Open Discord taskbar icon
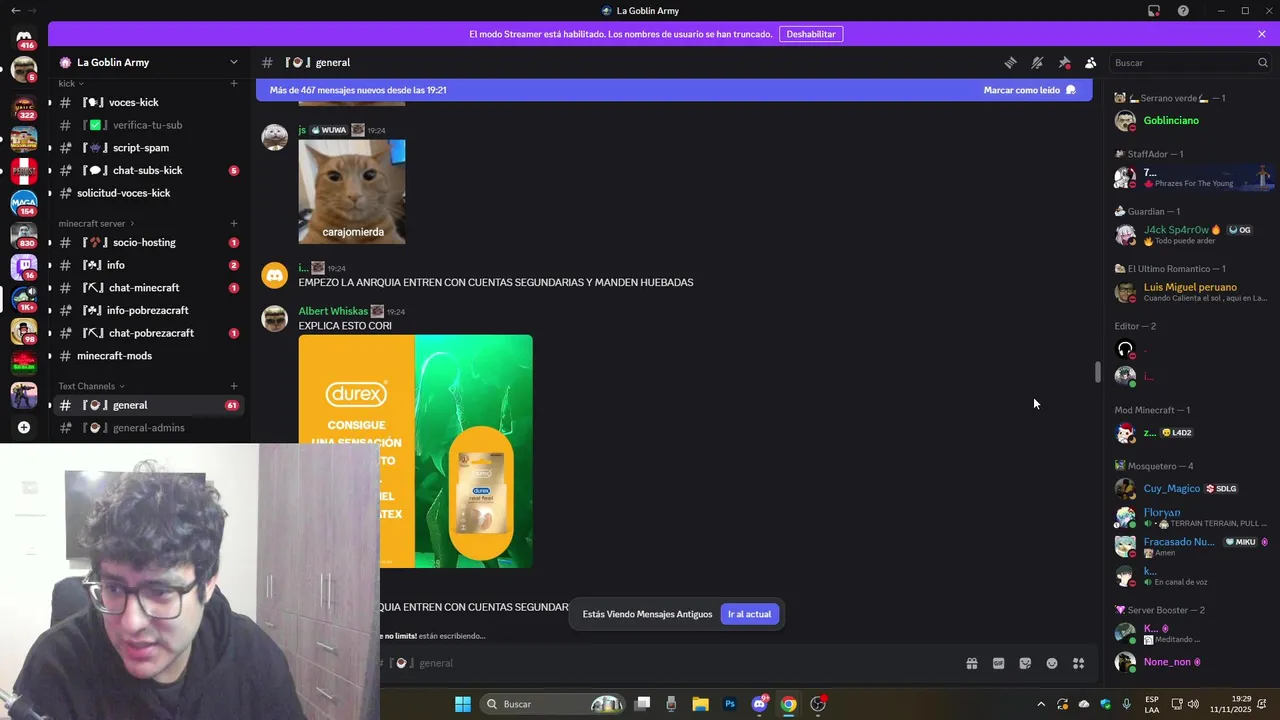This screenshot has height=720, width=1280. pos(759,704)
